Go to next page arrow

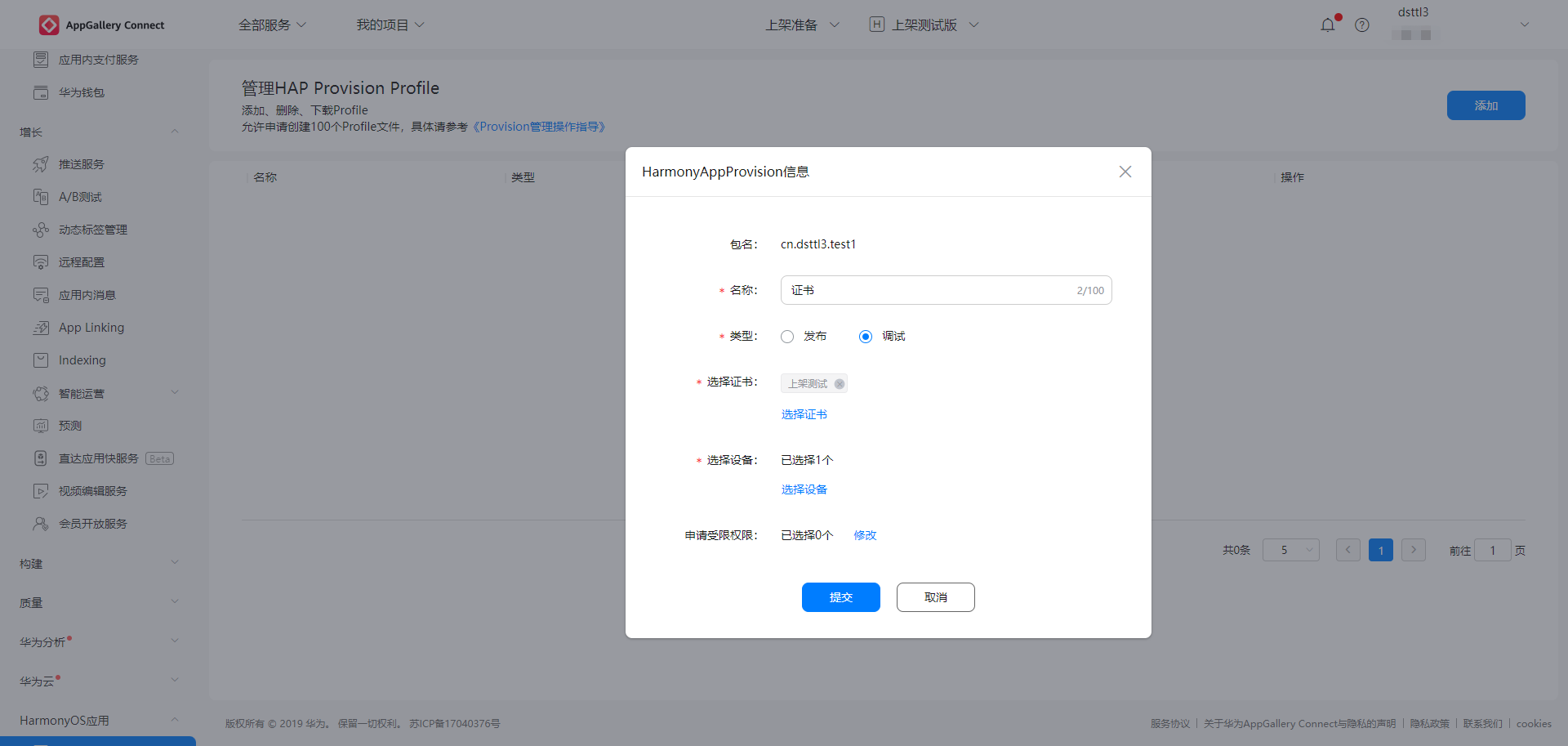[x=1414, y=550]
